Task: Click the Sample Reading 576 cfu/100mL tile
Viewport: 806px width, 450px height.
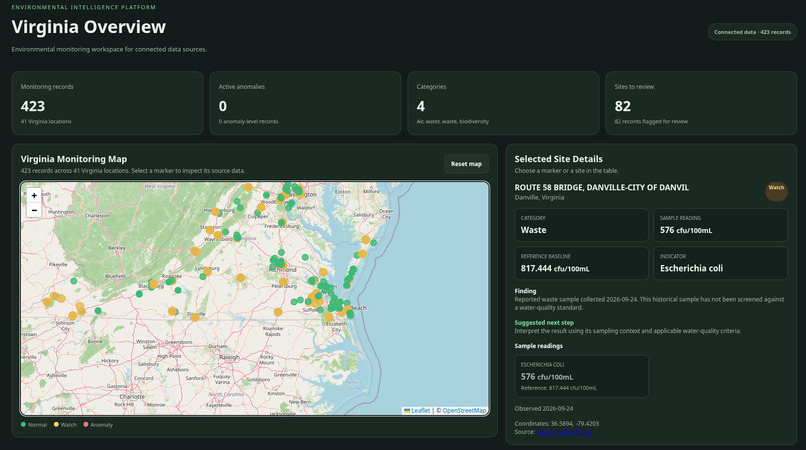Action: tap(720, 225)
